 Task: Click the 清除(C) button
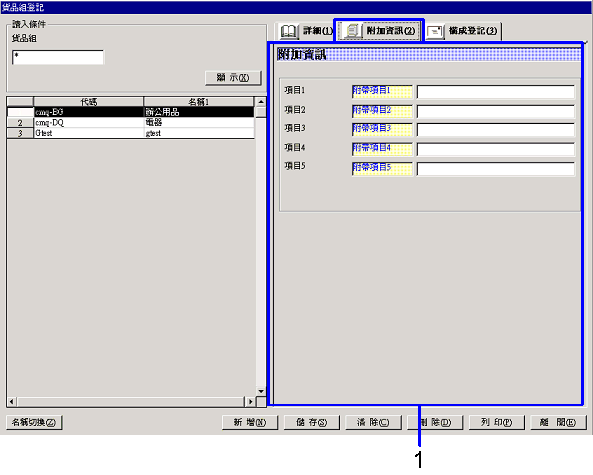(x=373, y=422)
